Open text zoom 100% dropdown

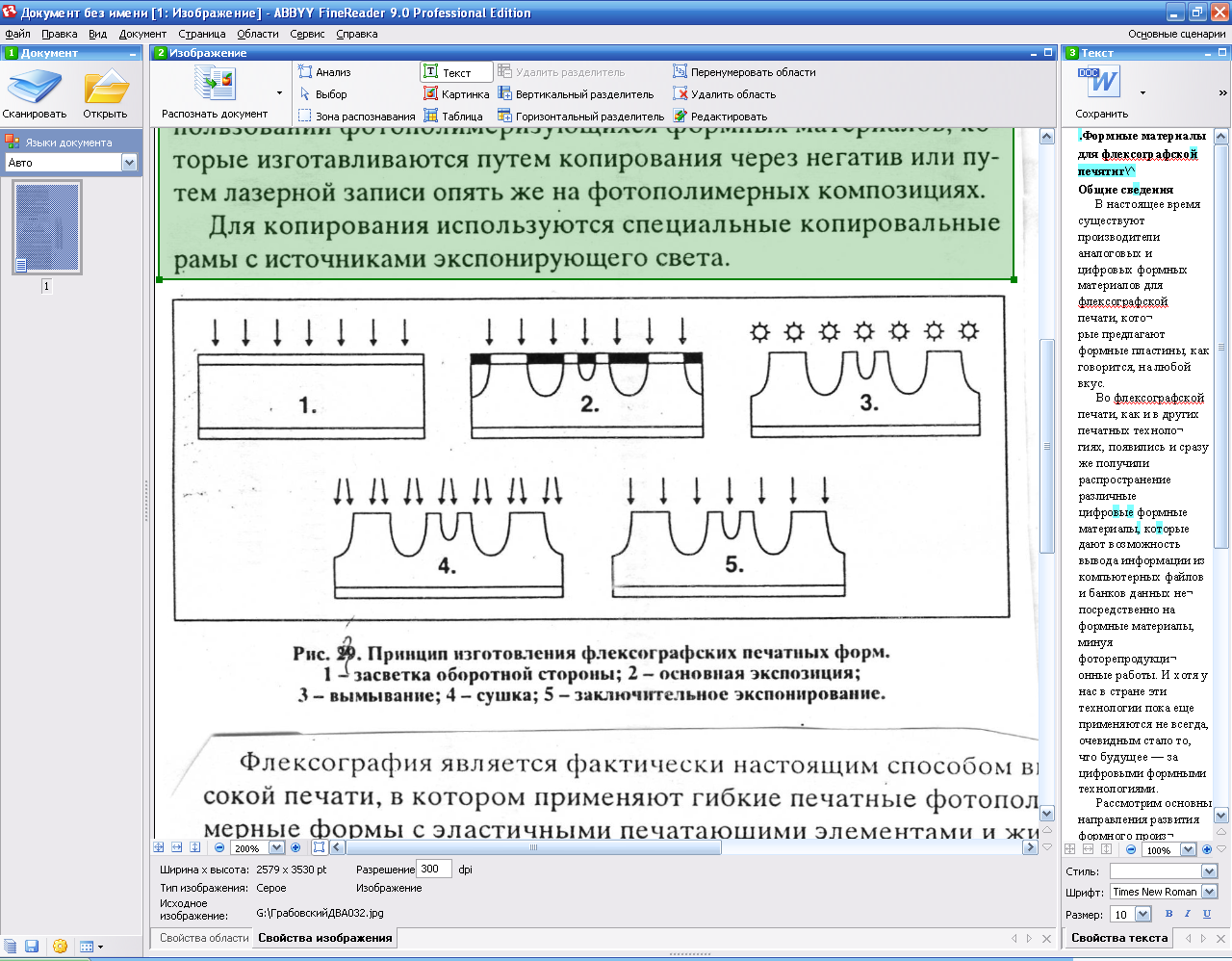pos(1188,849)
